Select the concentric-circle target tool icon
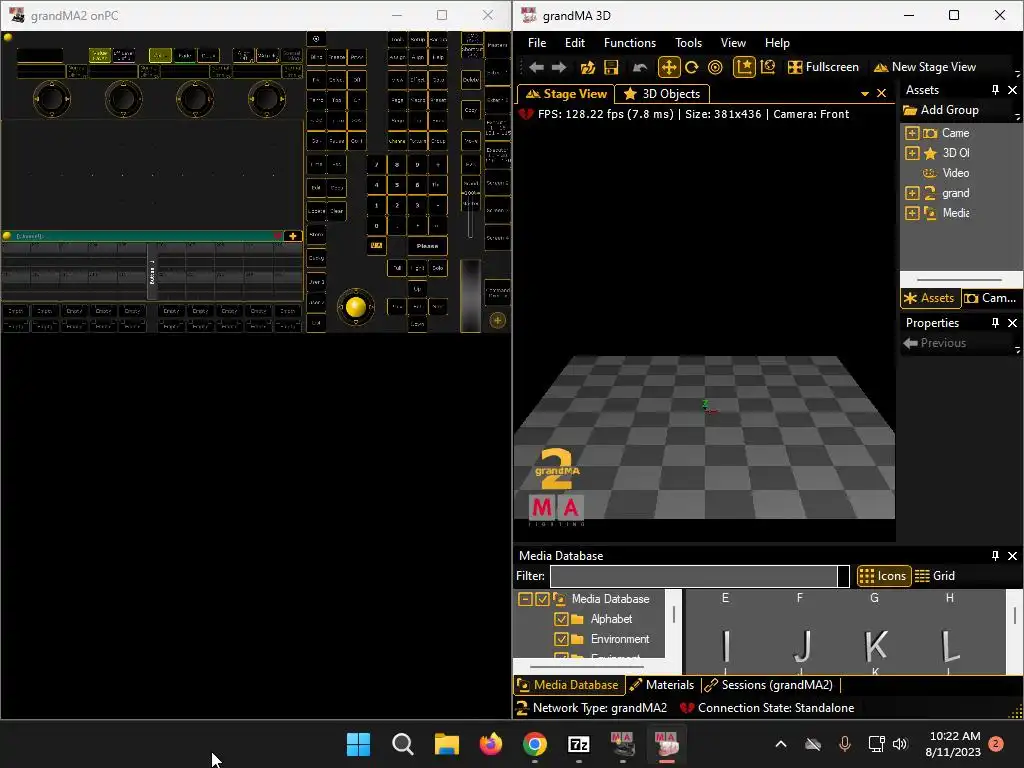The width and height of the screenshot is (1024, 768). [715, 67]
